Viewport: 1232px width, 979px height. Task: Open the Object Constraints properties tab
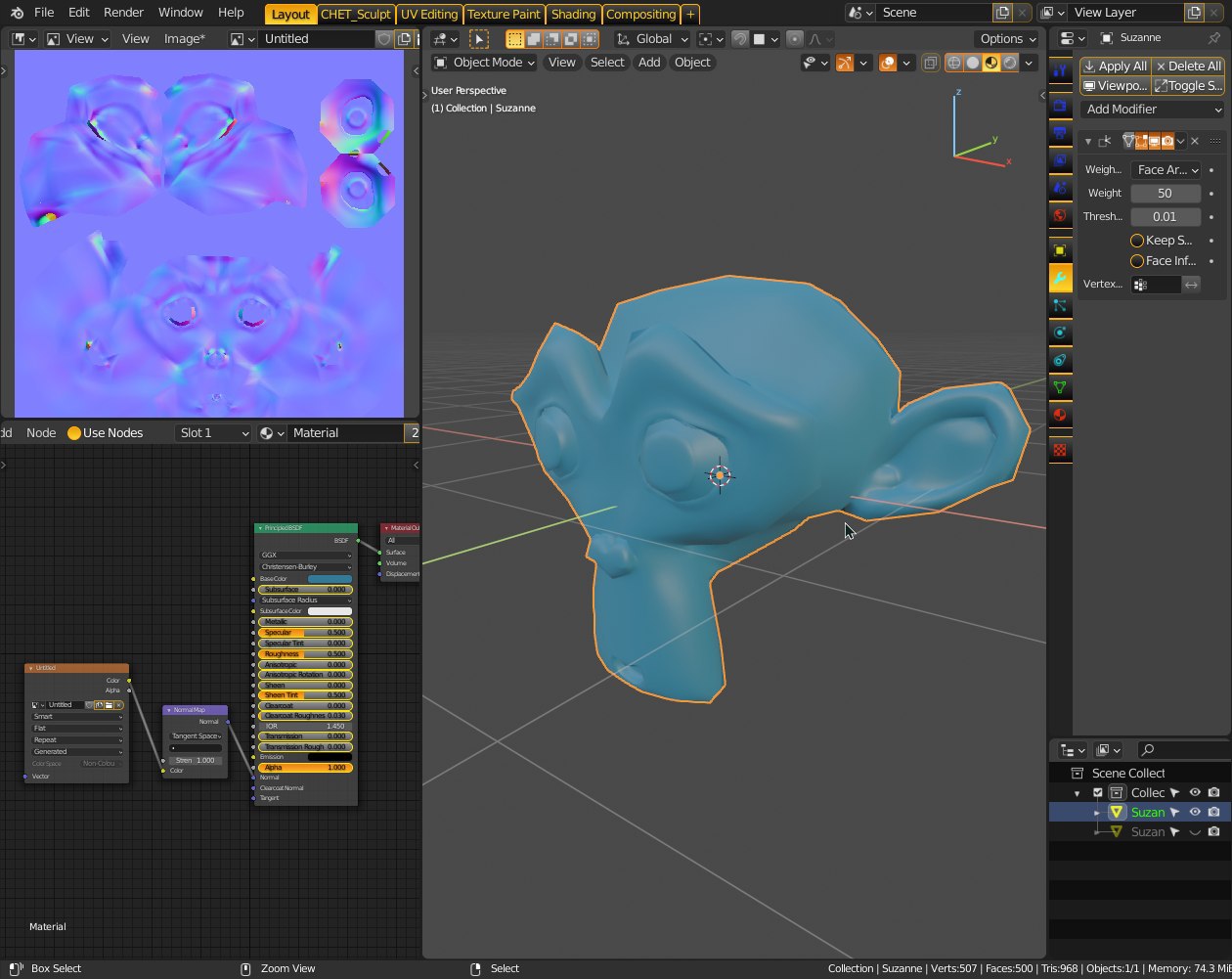point(1060,361)
